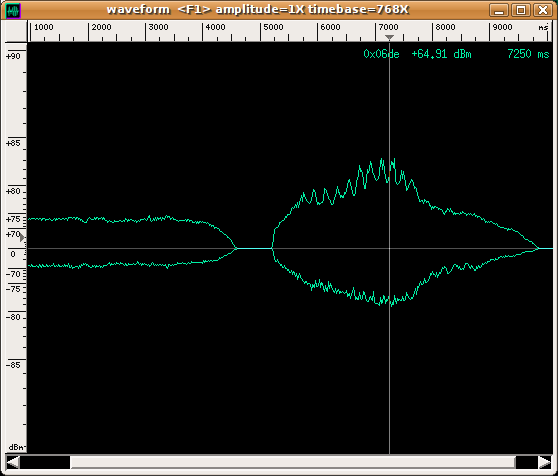Image resolution: width=558 pixels, height=476 pixels.
Task: Click the waveform peak near 7000 ms
Action: click(382, 159)
